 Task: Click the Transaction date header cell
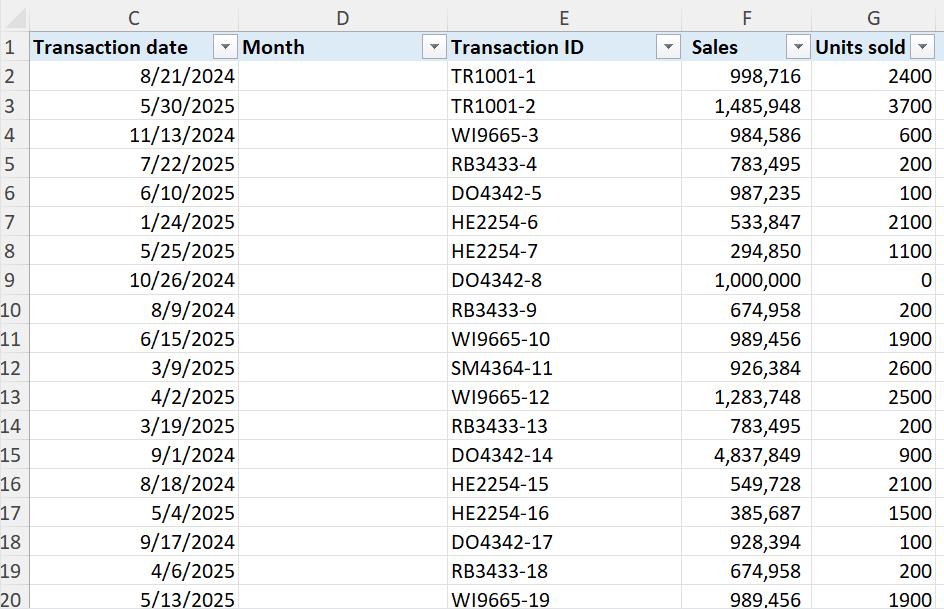pos(111,47)
